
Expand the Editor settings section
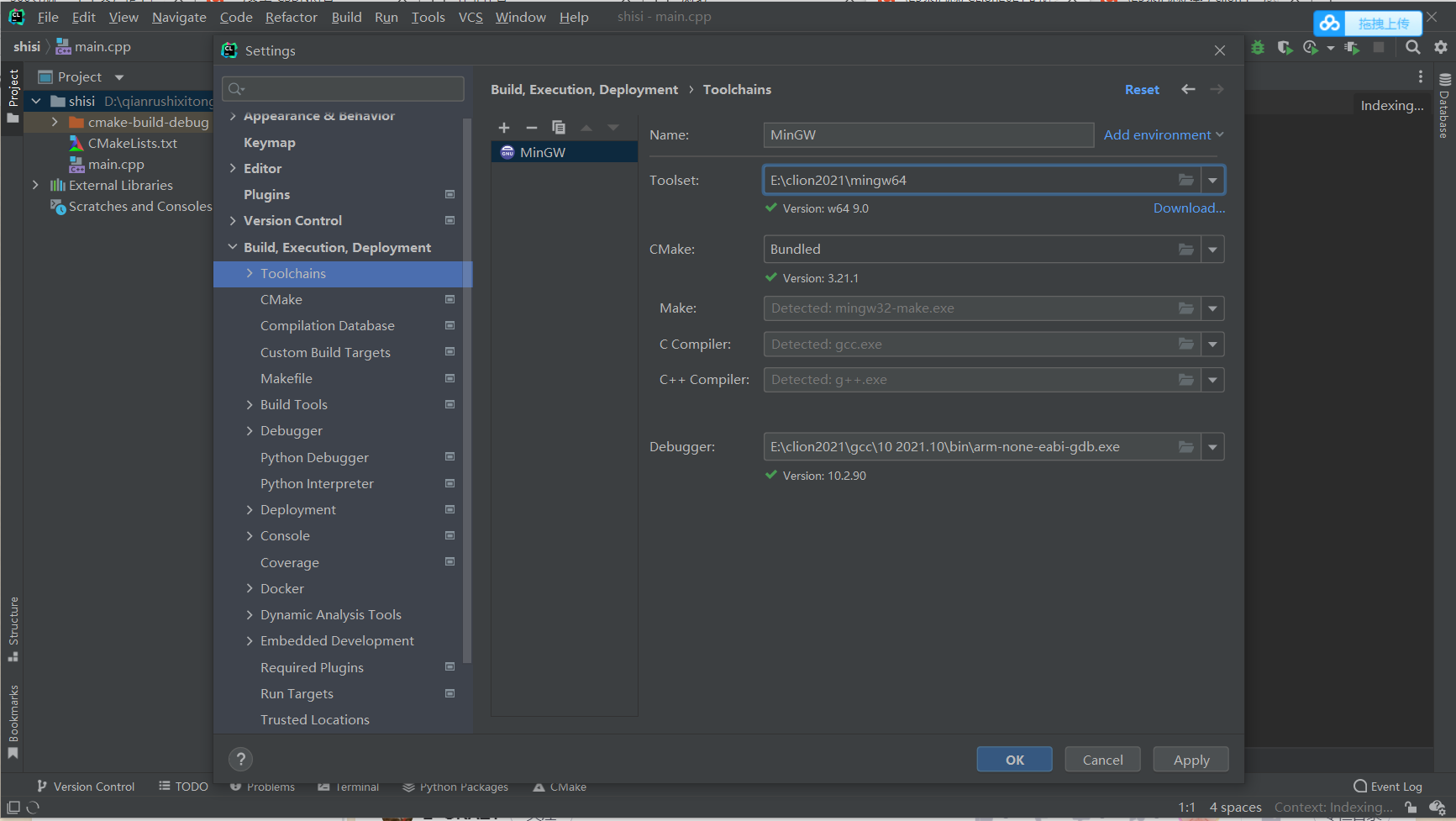click(233, 168)
